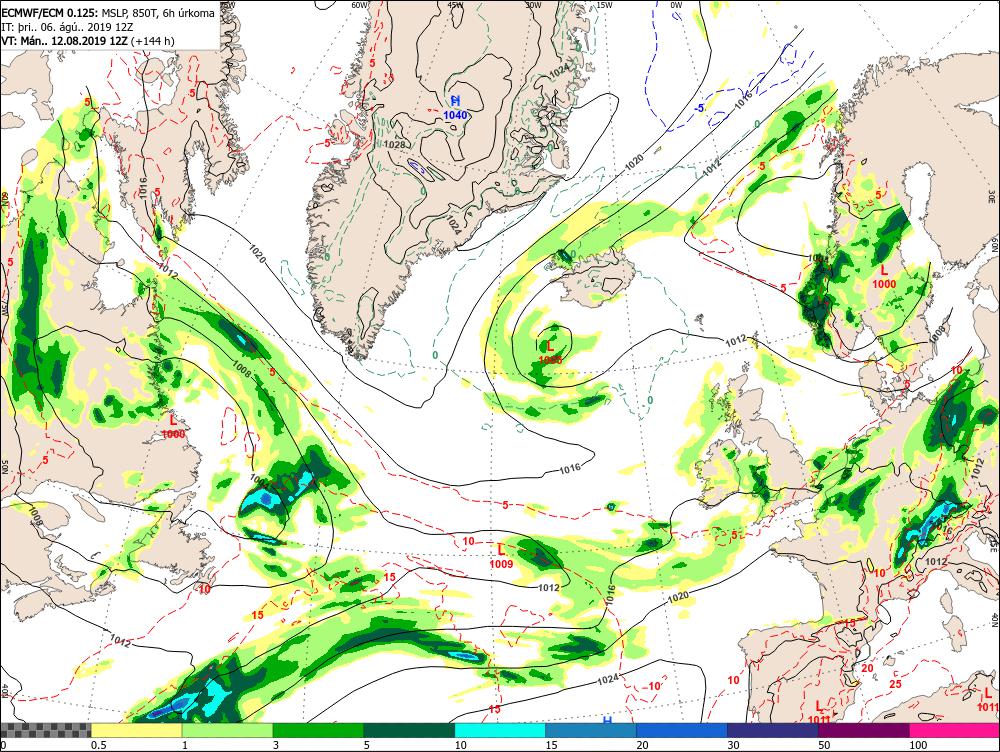Click the legend value label '50'
Image resolution: width=1000 pixels, height=752 pixels.
coord(825,745)
